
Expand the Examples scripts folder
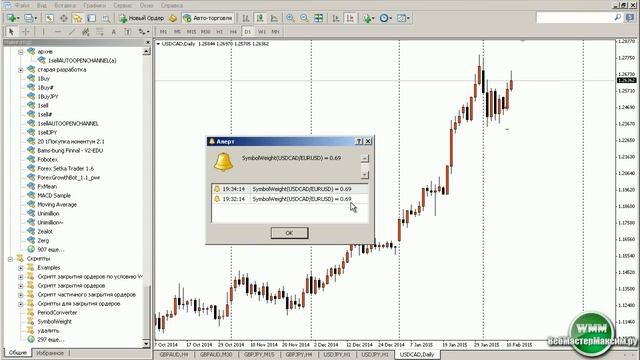click(x=20, y=268)
